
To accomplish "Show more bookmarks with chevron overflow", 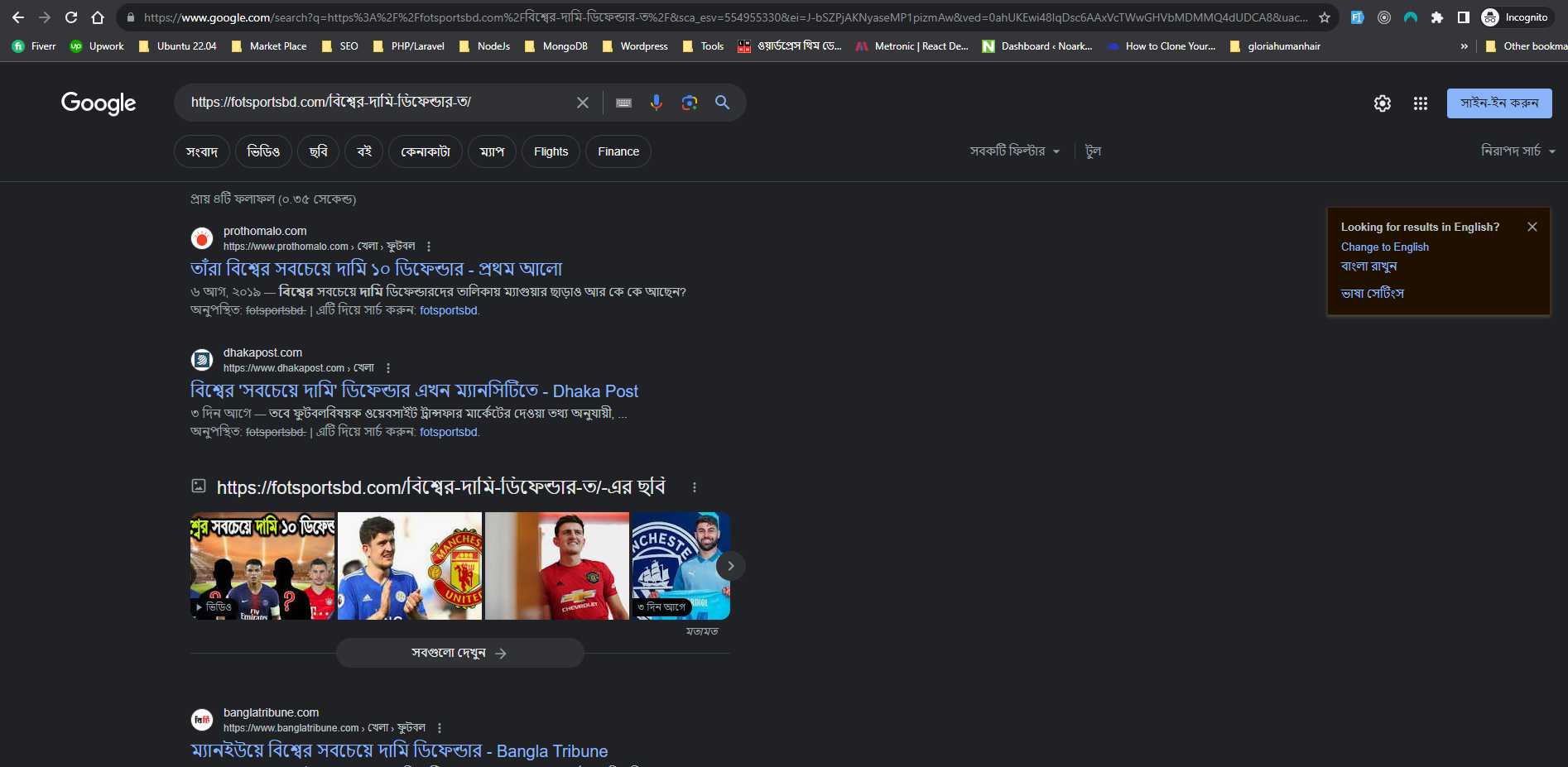I will pyautogui.click(x=1465, y=46).
